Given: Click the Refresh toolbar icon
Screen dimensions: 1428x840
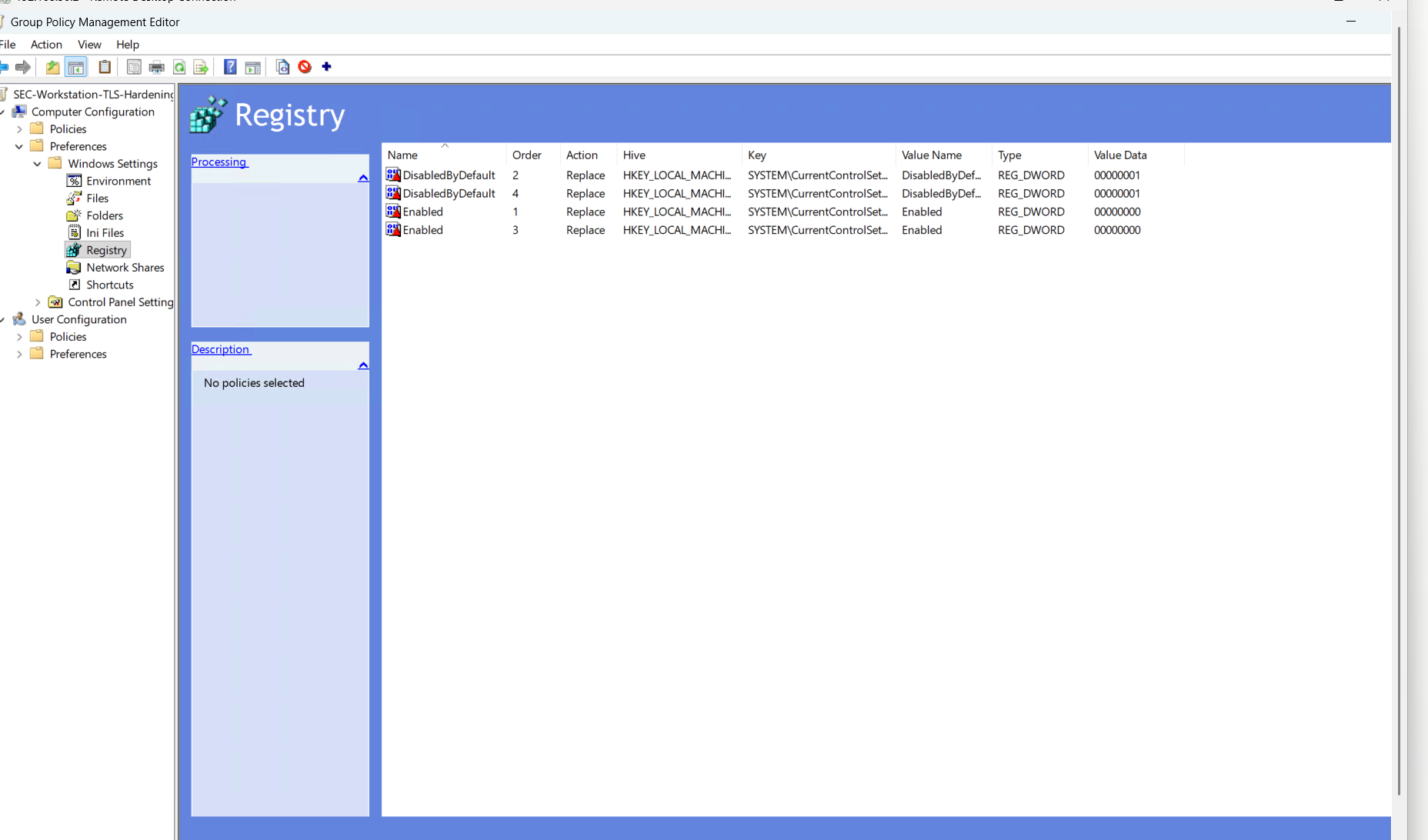Looking at the screenshot, I should click(179, 67).
